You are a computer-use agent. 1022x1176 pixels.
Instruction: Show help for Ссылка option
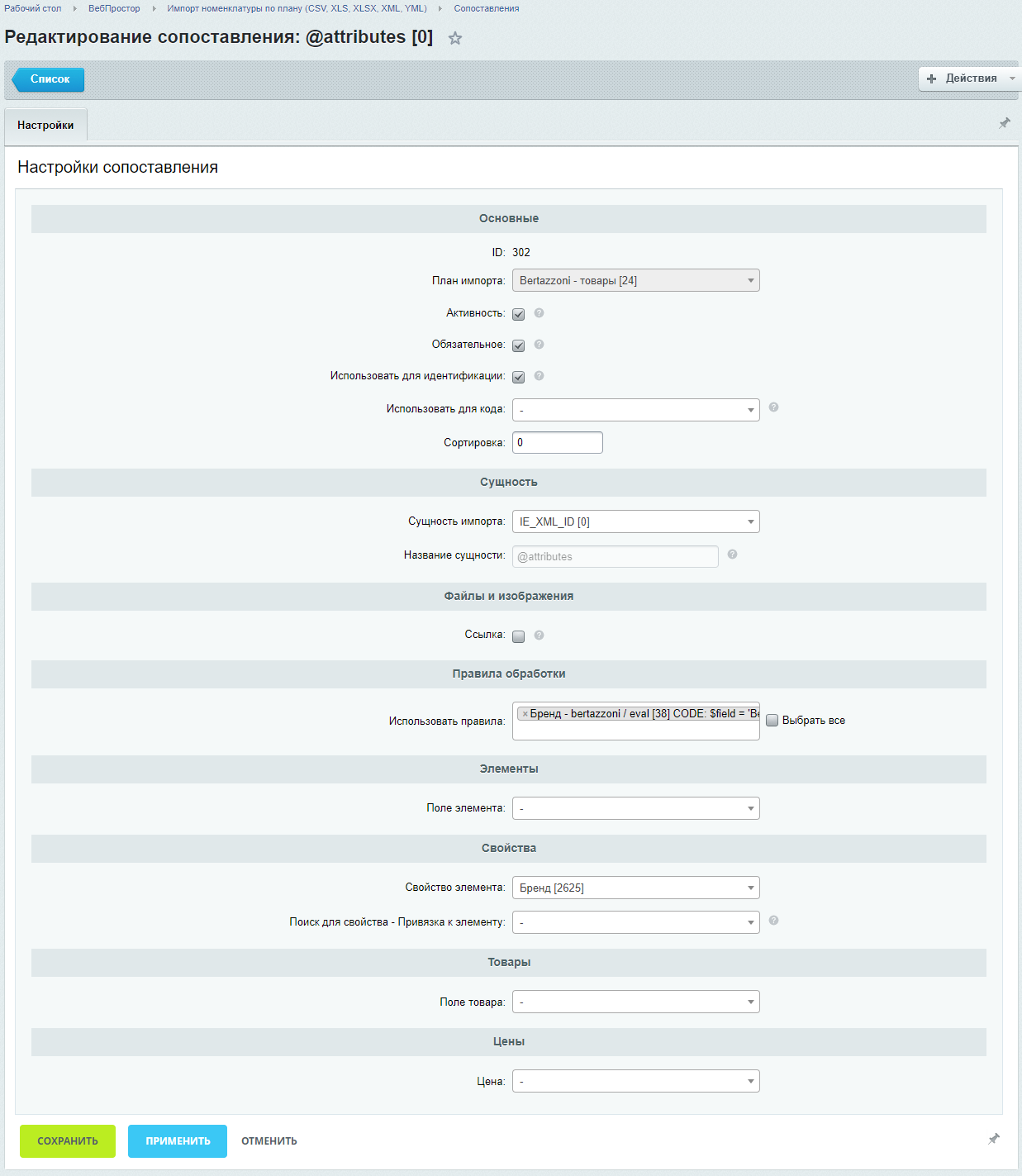tap(539, 636)
